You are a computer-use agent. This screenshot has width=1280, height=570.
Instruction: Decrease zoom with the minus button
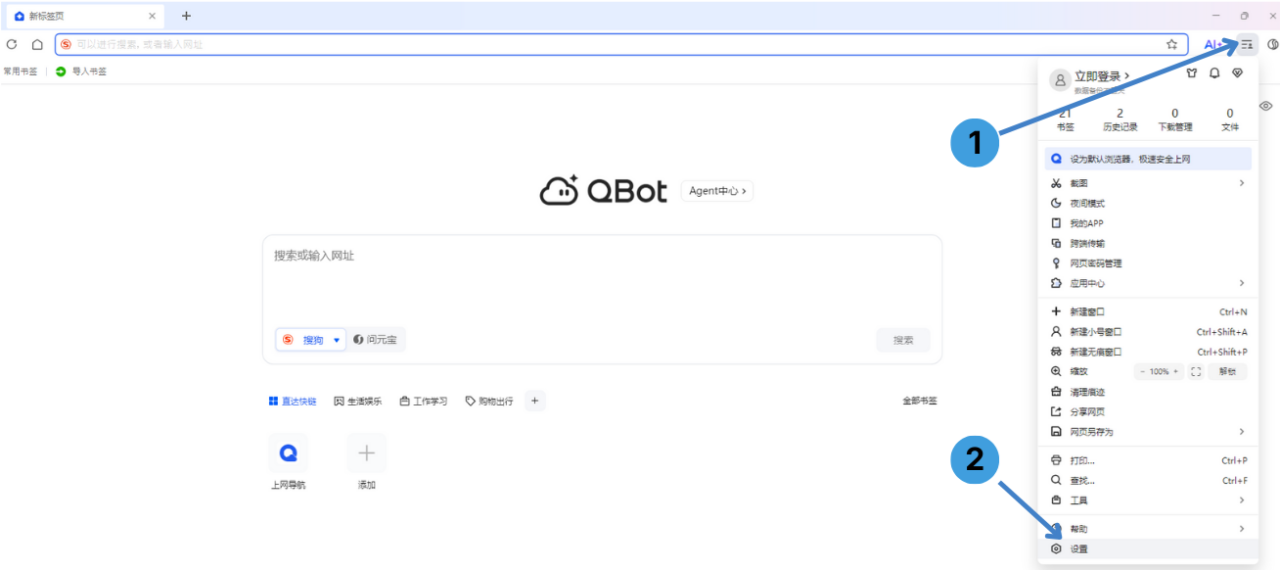click(1142, 371)
